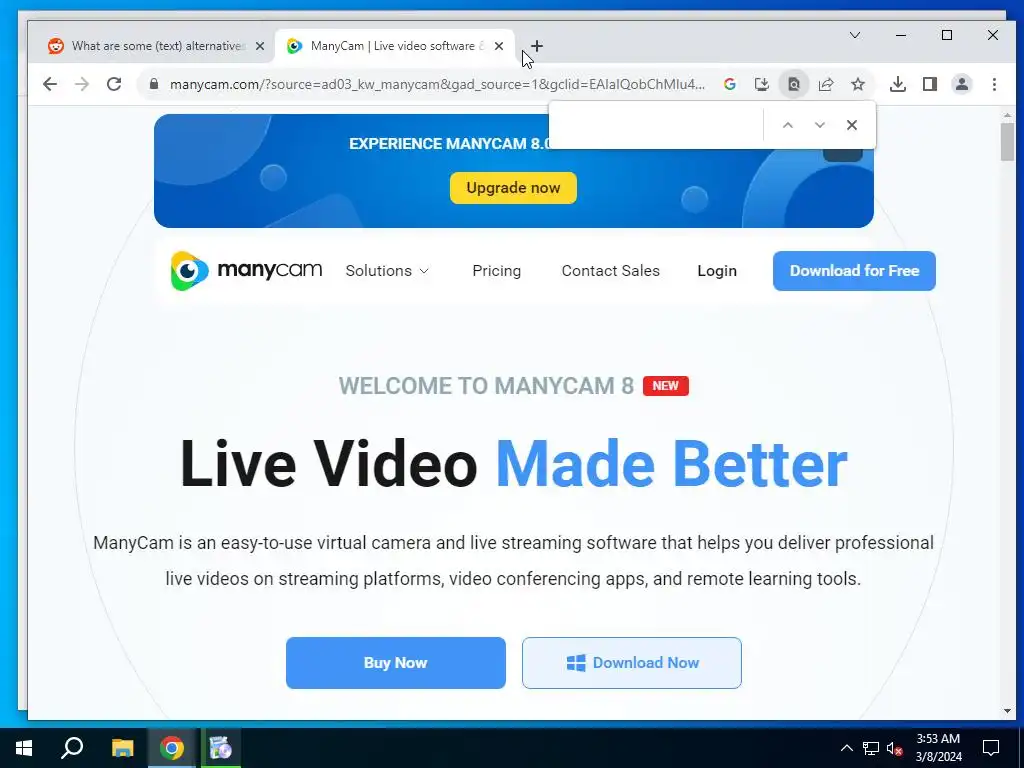Go to previous find result
Screen dimensions: 1024x768
click(788, 125)
